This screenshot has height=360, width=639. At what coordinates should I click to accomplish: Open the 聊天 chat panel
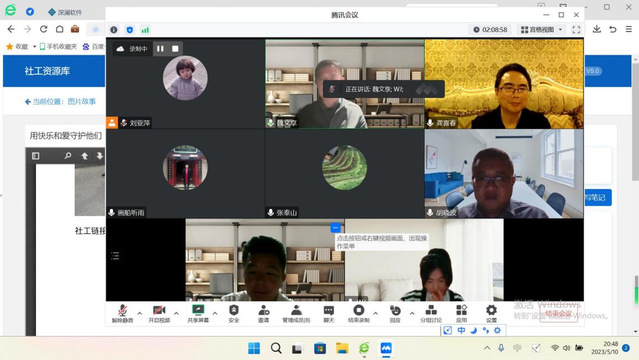pyautogui.click(x=328, y=314)
